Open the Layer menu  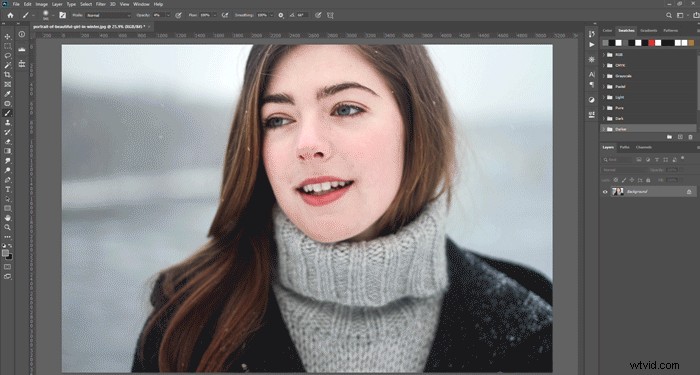57,4
